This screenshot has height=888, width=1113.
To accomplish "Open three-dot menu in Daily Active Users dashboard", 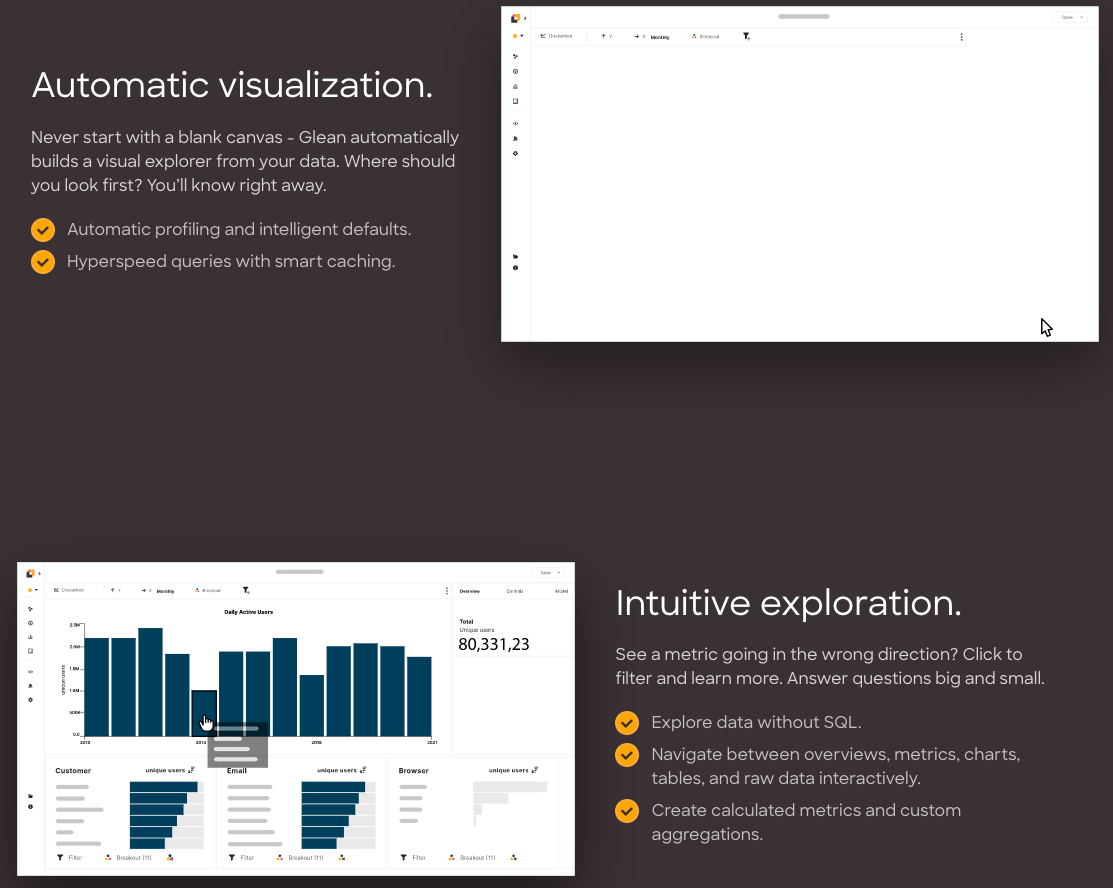I will pos(446,591).
